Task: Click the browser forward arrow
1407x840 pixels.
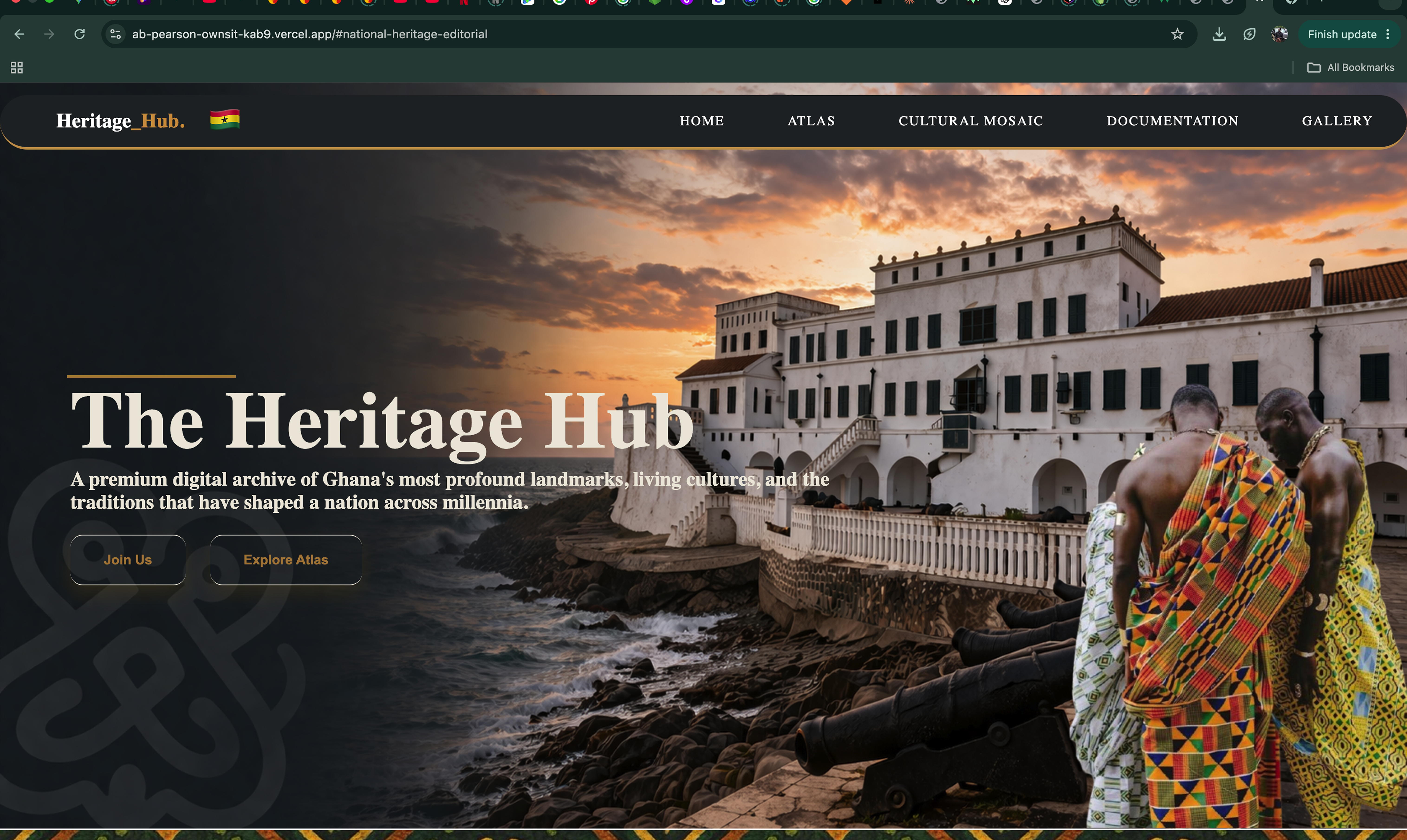Action: (x=49, y=34)
